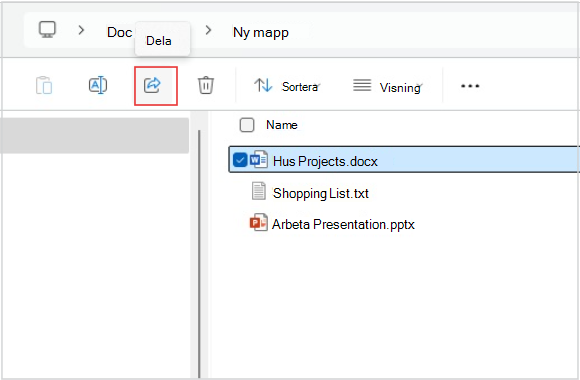
Task: Click the Sortera up-down arrows icon
Action: pyautogui.click(x=263, y=85)
